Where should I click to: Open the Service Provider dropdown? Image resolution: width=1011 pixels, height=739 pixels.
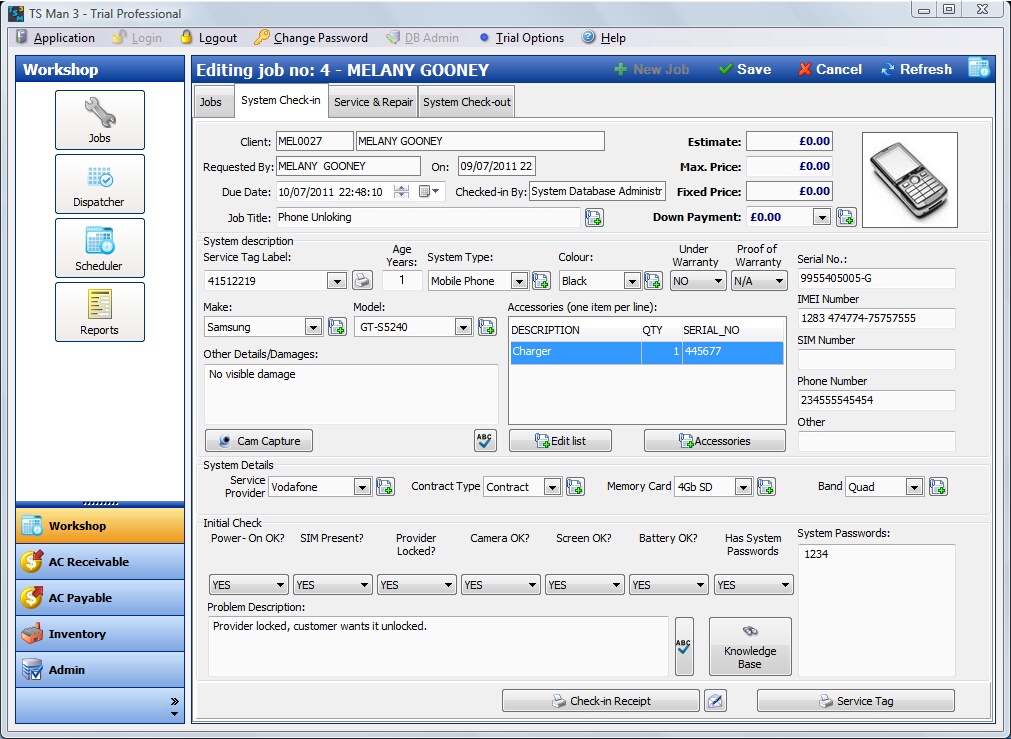pos(362,487)
